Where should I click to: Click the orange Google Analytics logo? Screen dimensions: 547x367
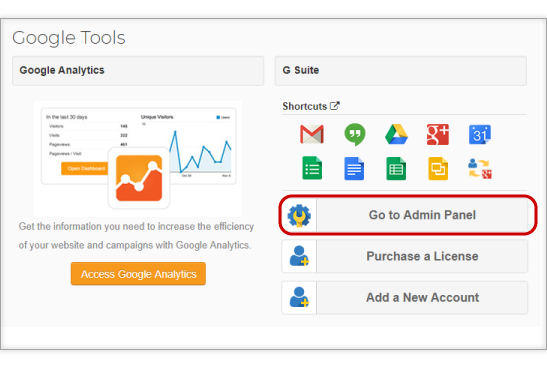click(x=139, y=178)
